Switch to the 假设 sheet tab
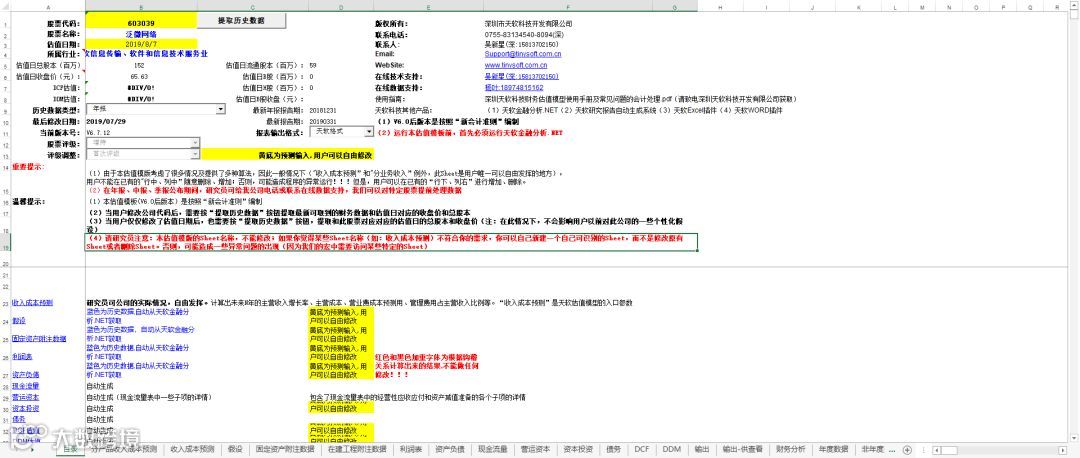This screenshot has height=458, width=1080. (235, 449)
